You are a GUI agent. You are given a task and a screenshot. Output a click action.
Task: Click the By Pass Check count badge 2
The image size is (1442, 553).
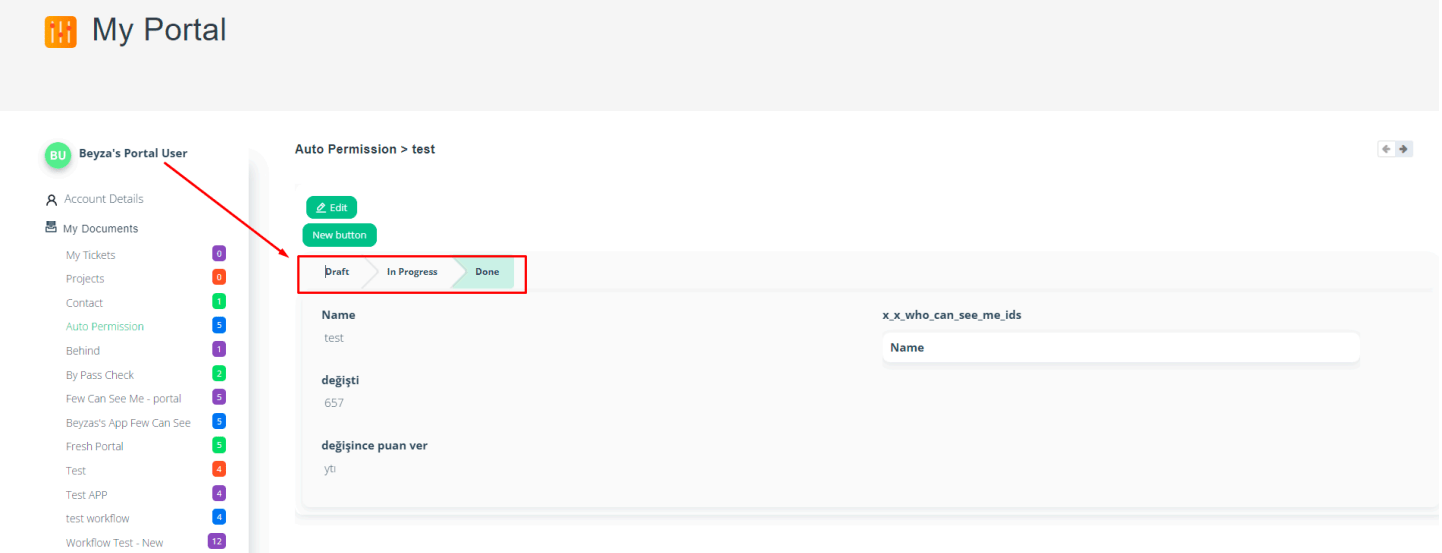[219, 373]
